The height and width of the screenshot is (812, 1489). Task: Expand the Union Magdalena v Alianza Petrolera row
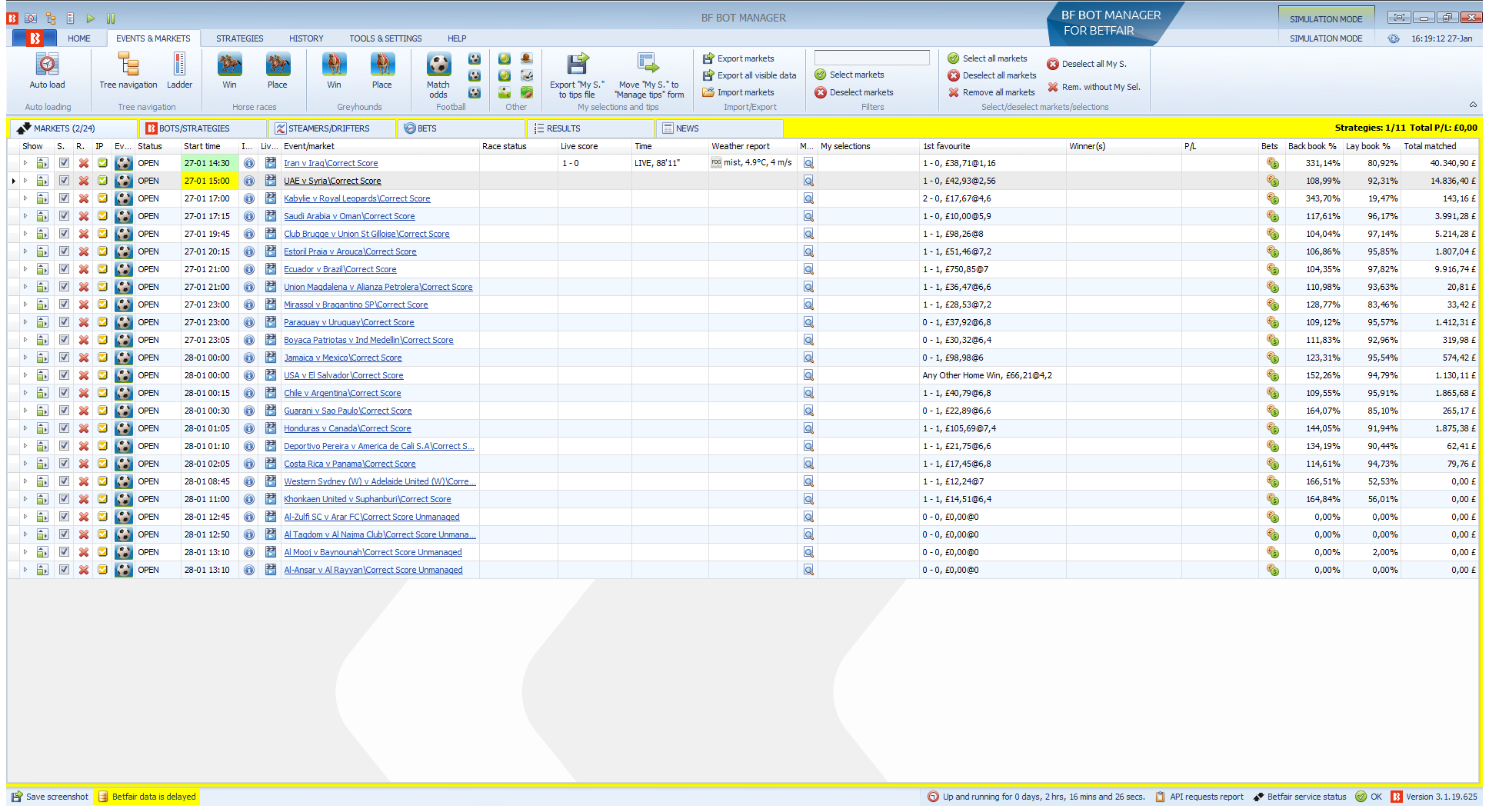click(x=25, y=287)
